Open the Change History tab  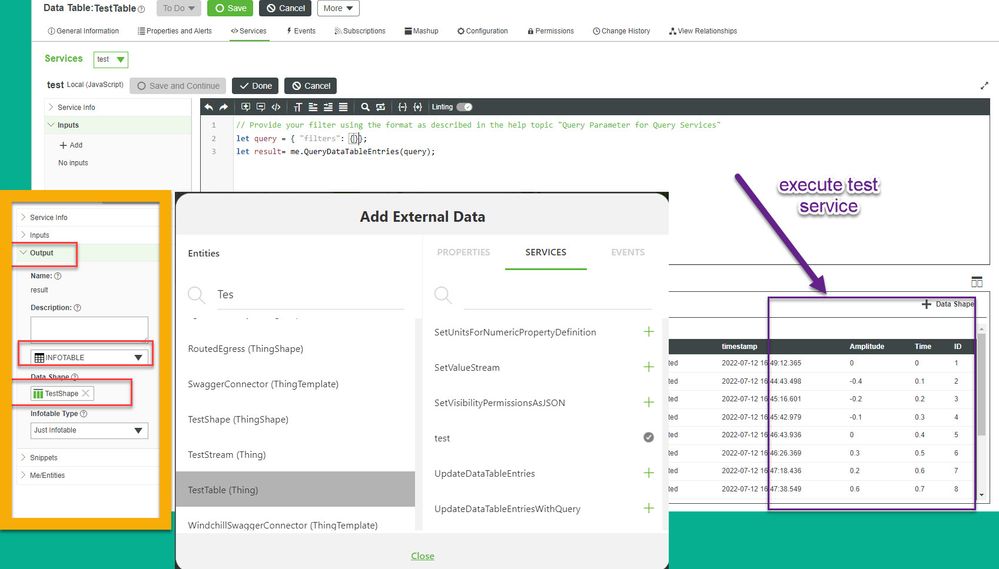[x=622, y=31]
